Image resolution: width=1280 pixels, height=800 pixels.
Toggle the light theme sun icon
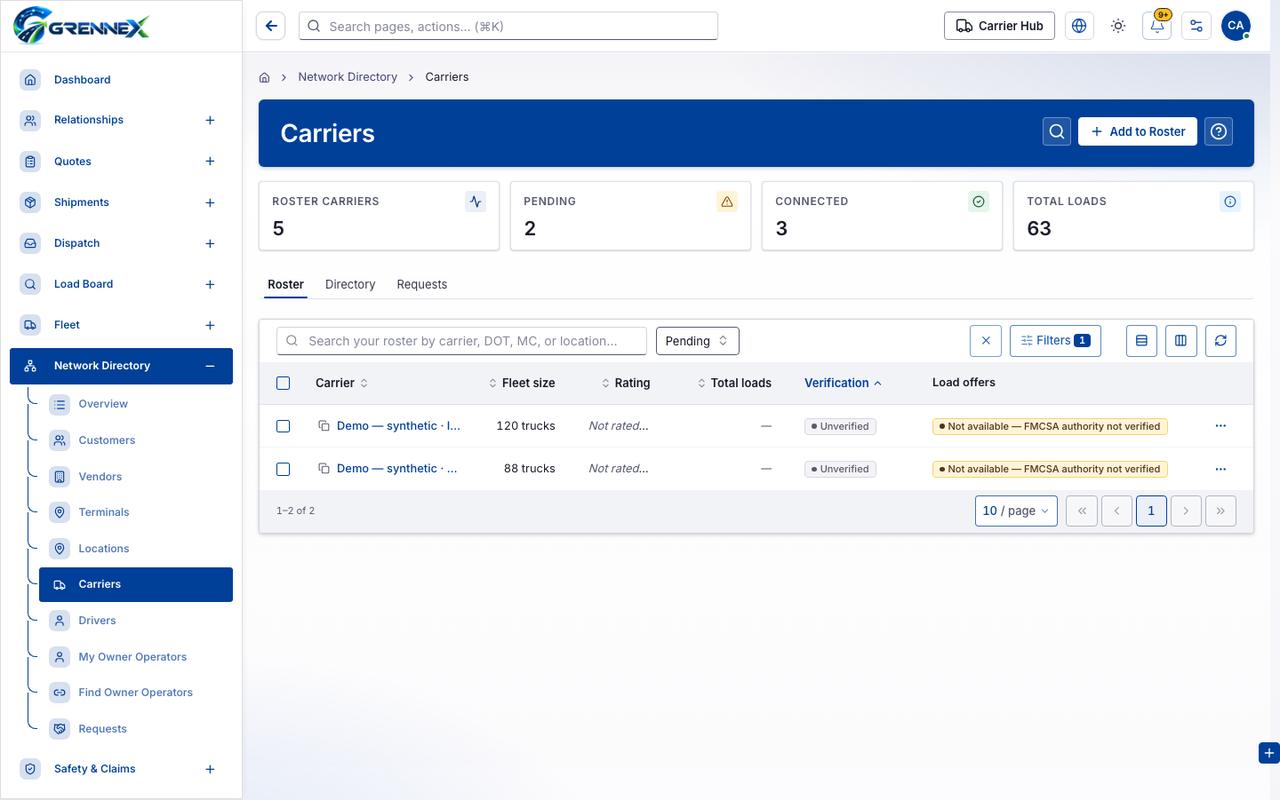coord(1118,26)
